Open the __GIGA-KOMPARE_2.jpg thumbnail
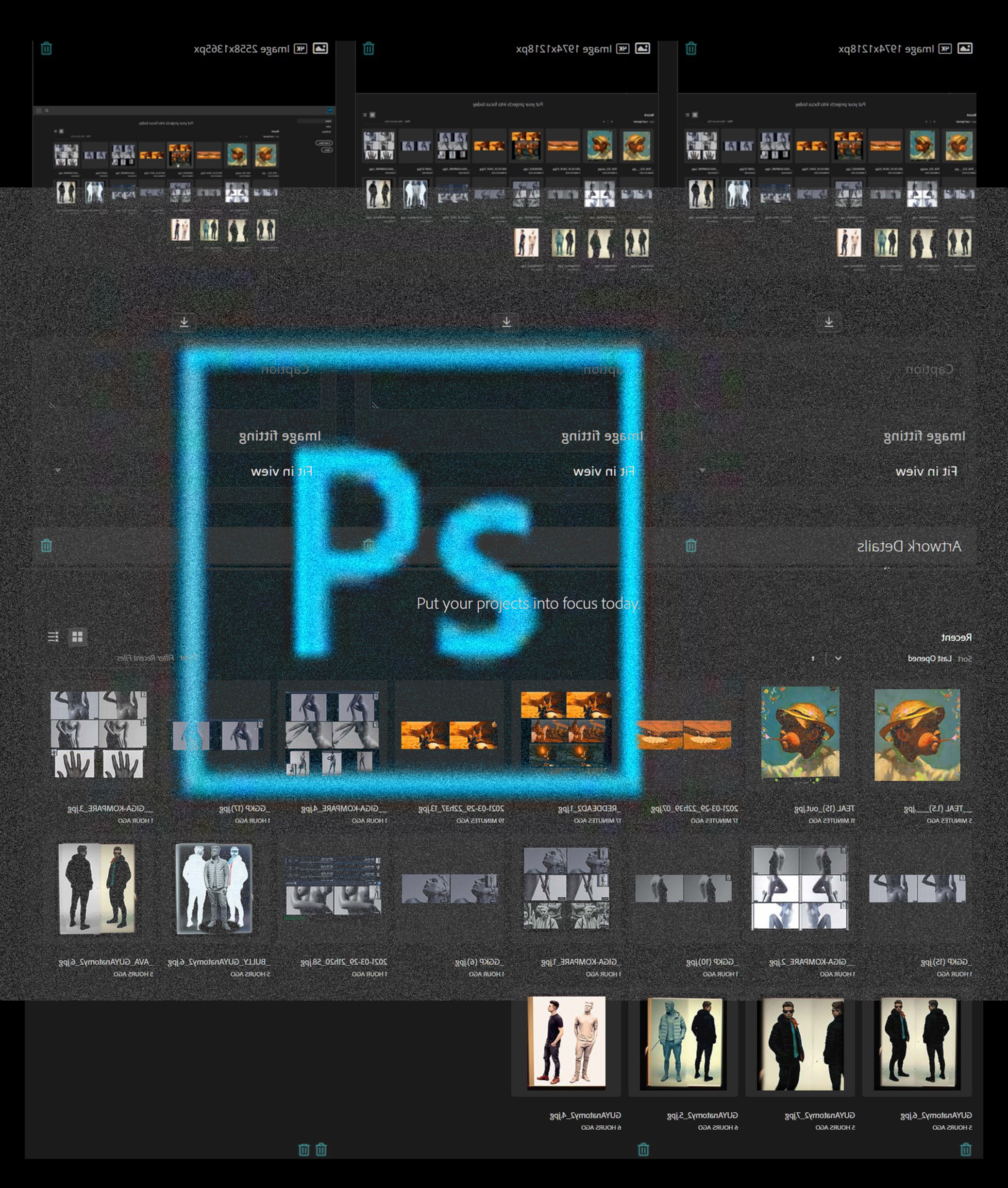Image resolution: width=1008 pixels, height=1188 pixels. 800,888
